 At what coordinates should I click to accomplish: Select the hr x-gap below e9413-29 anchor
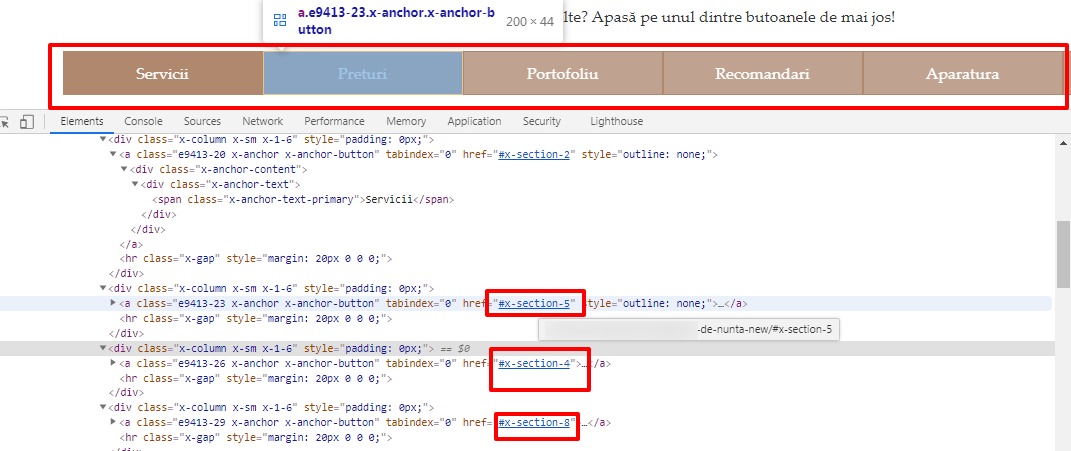click(256, 437)
